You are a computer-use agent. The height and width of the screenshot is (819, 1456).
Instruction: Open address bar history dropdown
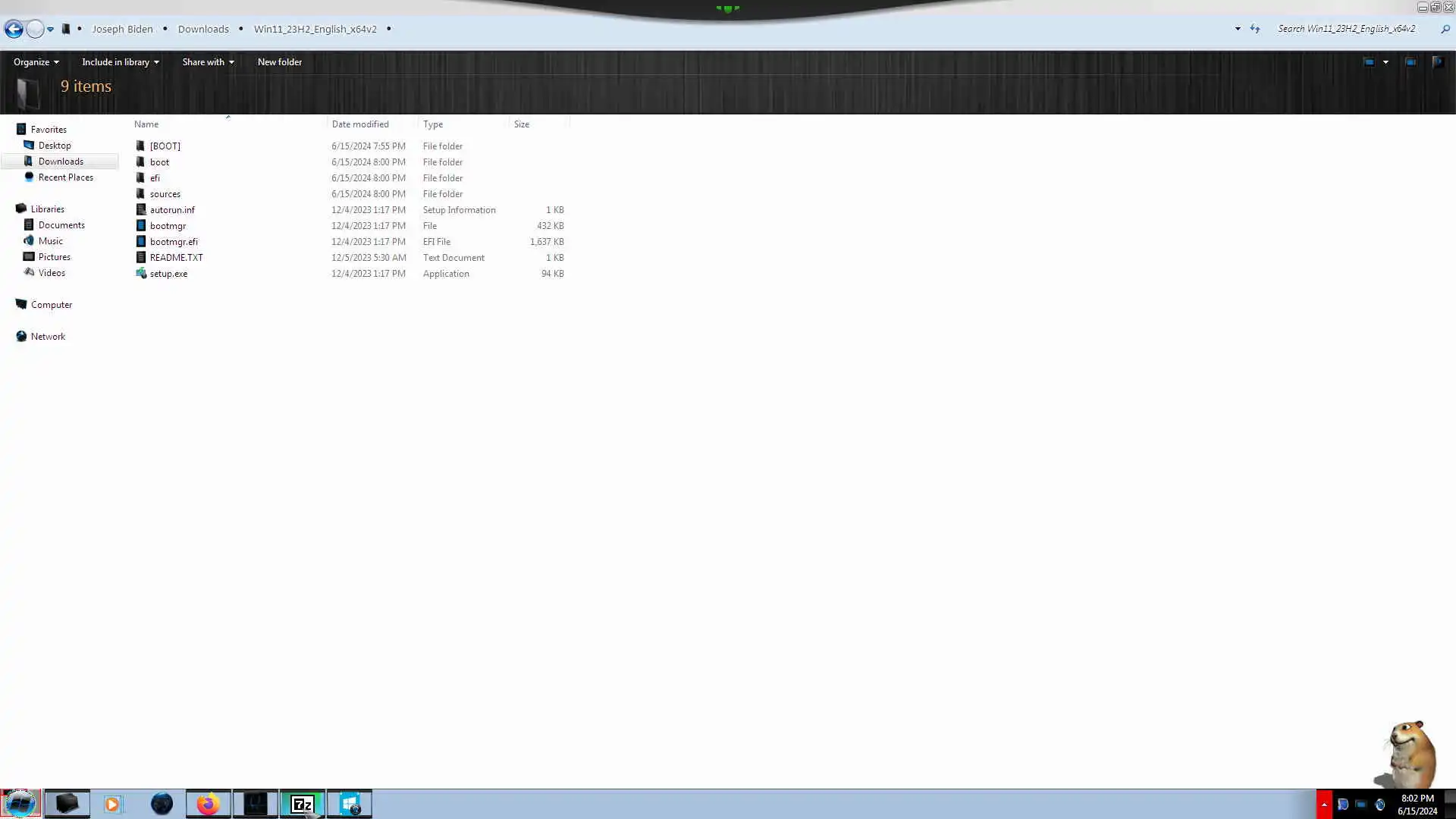(x=1238, y=29)
